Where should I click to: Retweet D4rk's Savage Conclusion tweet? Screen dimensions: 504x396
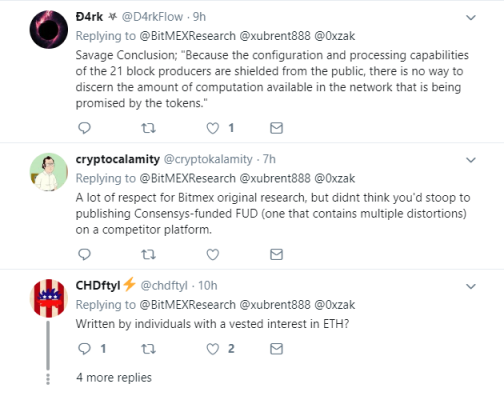point(148,128)
